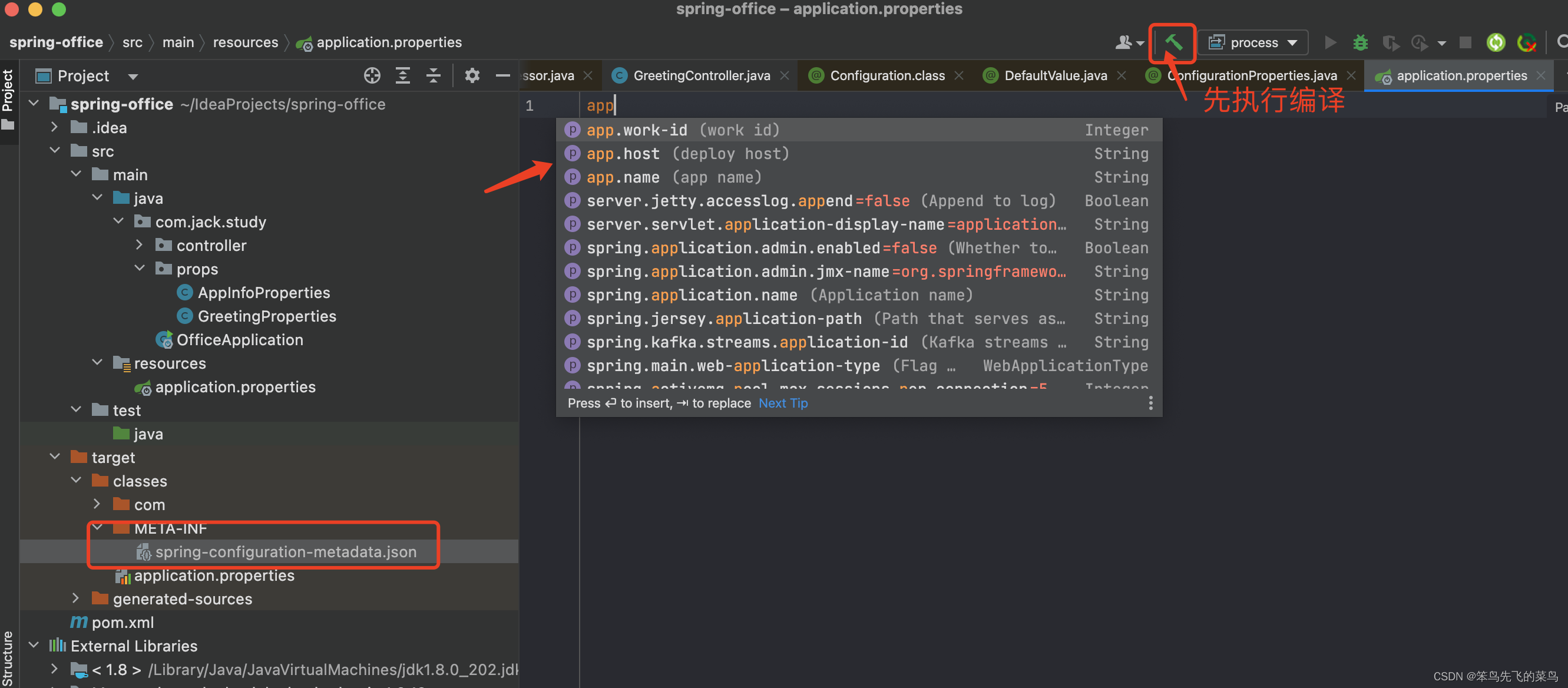Screen dimensions: 1568x688
Task: Collapse the spring-office root node
Action: click(34, 104)
